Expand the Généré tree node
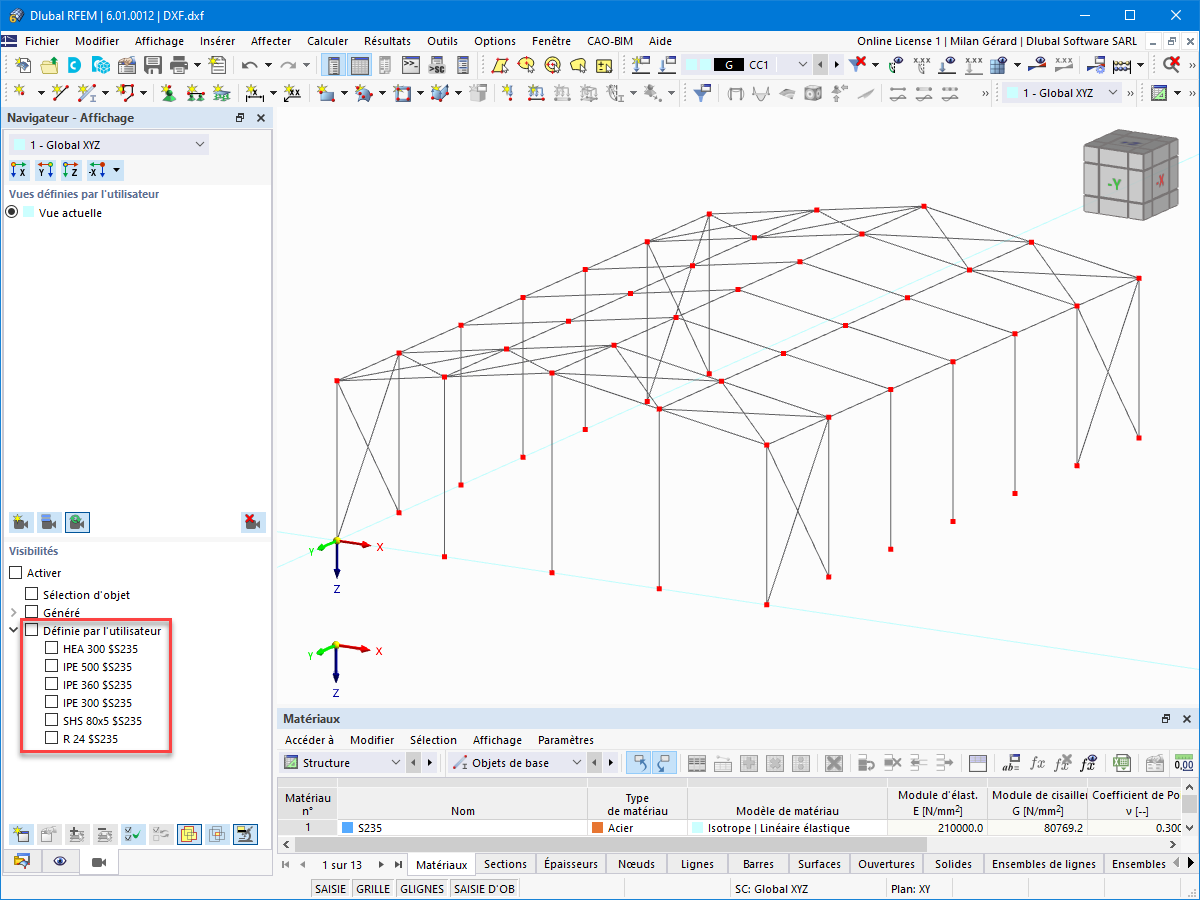This screenshot has height=900, width=1200. coord(13,612)
